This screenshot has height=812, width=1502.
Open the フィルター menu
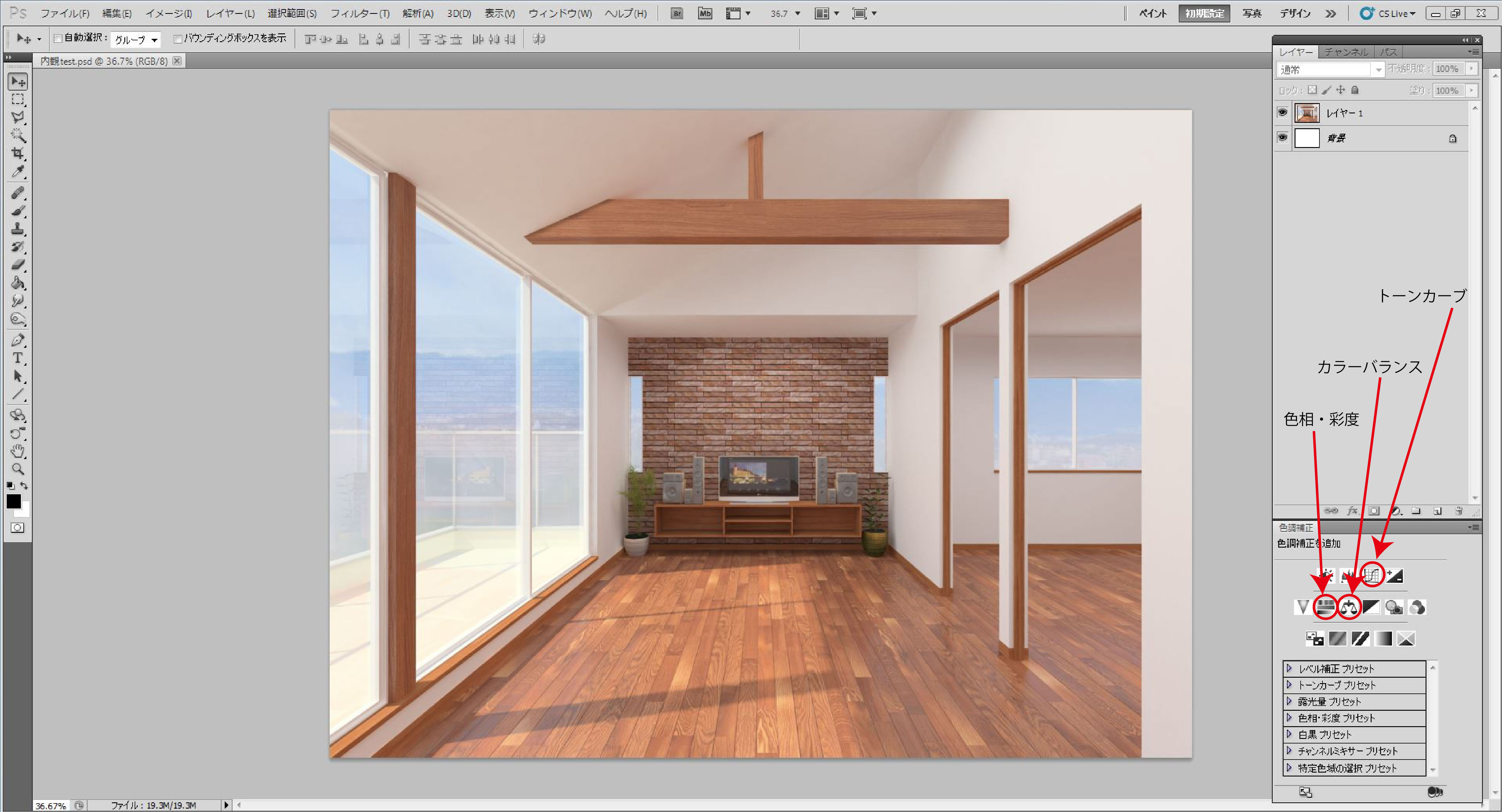pos(359,13)
